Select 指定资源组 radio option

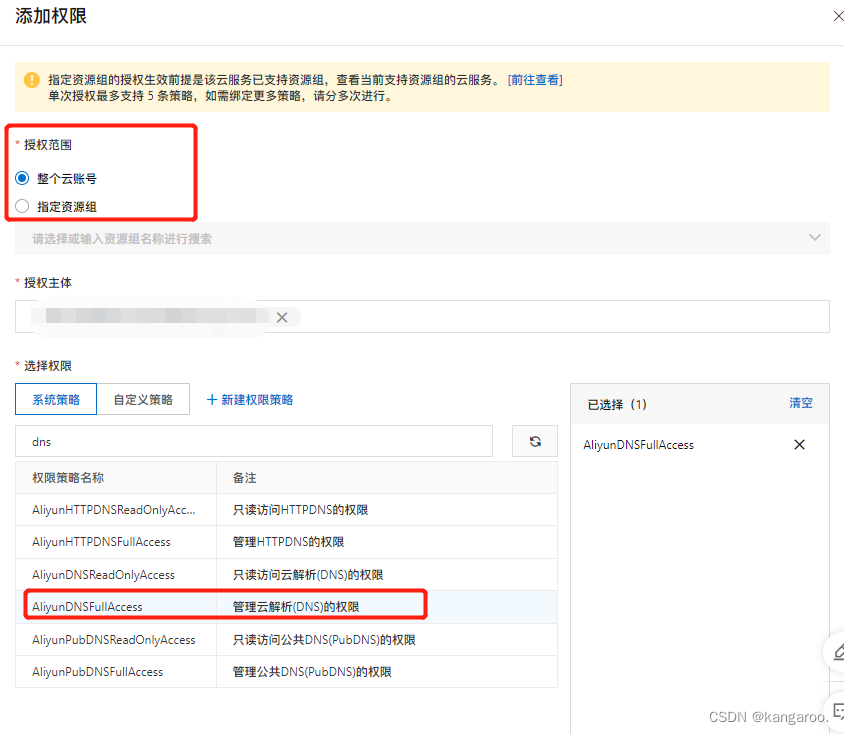[22, 206]
